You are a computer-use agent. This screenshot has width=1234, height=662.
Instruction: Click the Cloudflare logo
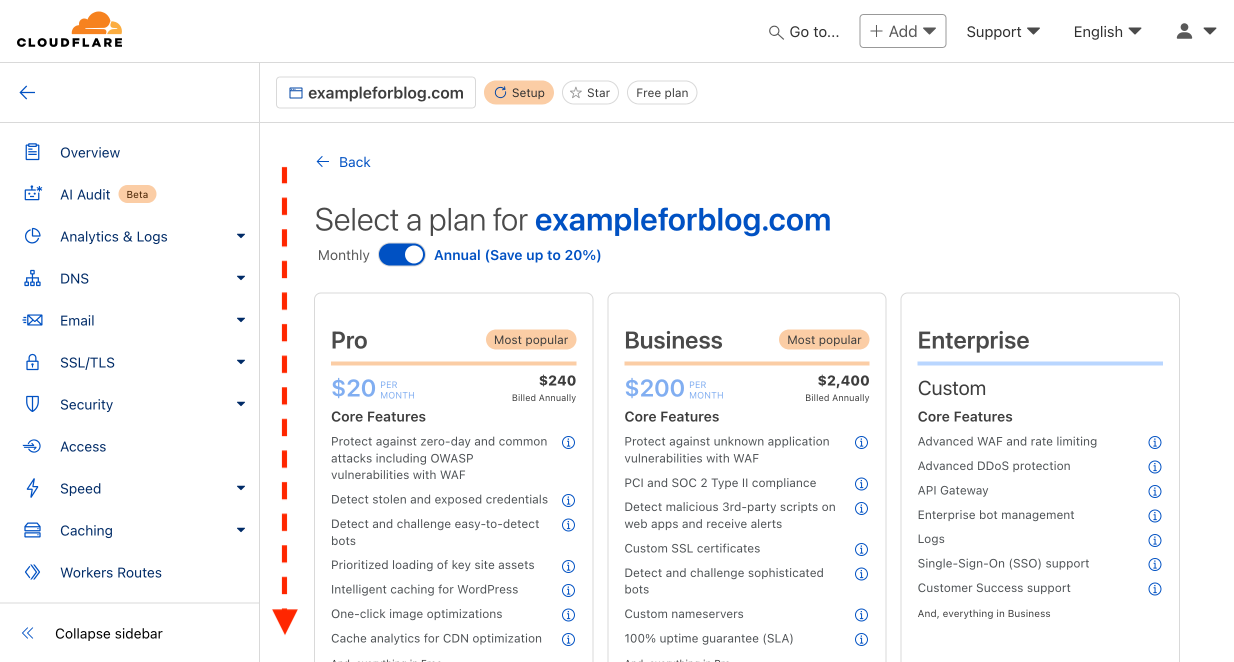70,30
